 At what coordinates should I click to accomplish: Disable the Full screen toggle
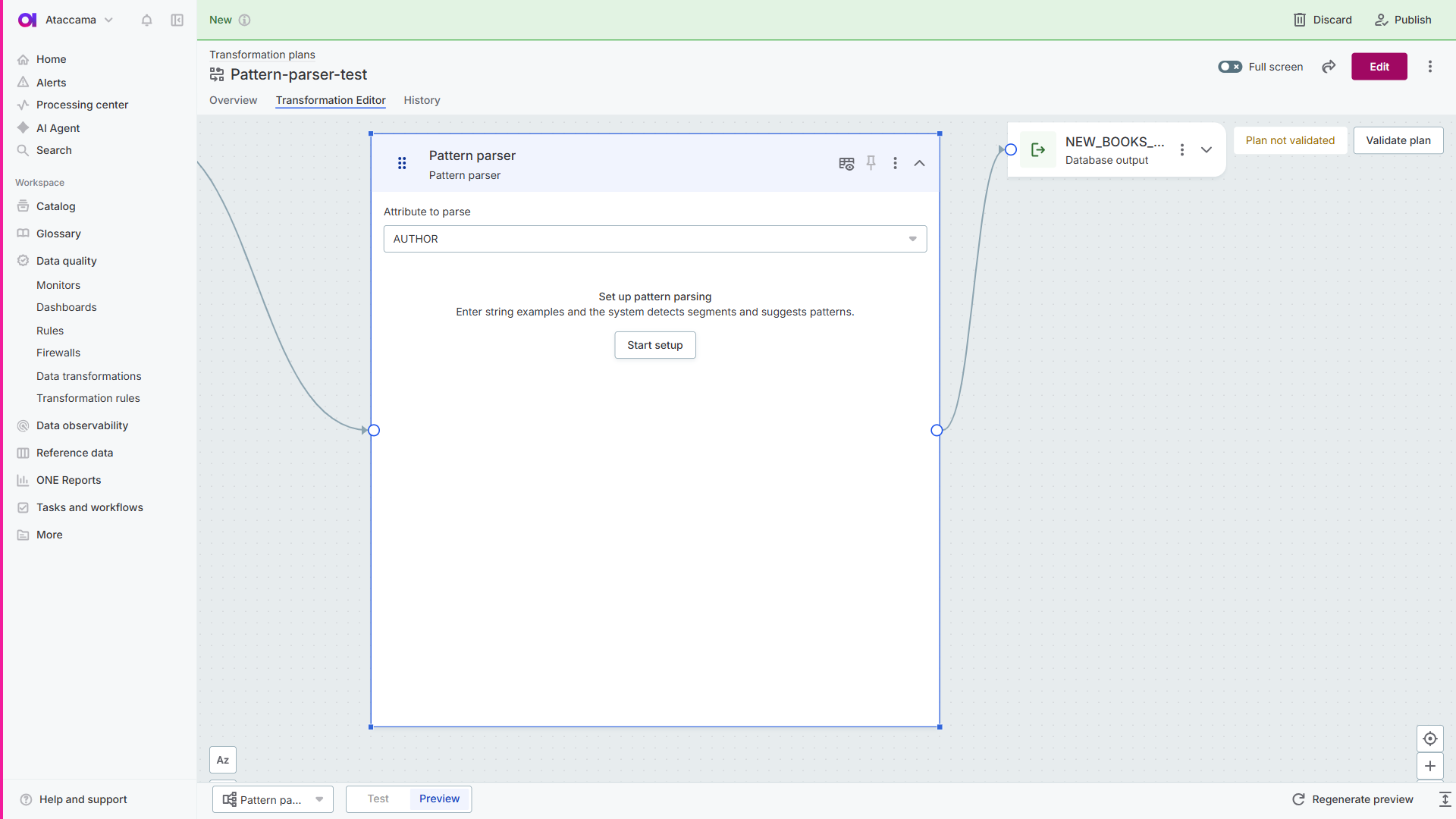[x=1229, y=67]
